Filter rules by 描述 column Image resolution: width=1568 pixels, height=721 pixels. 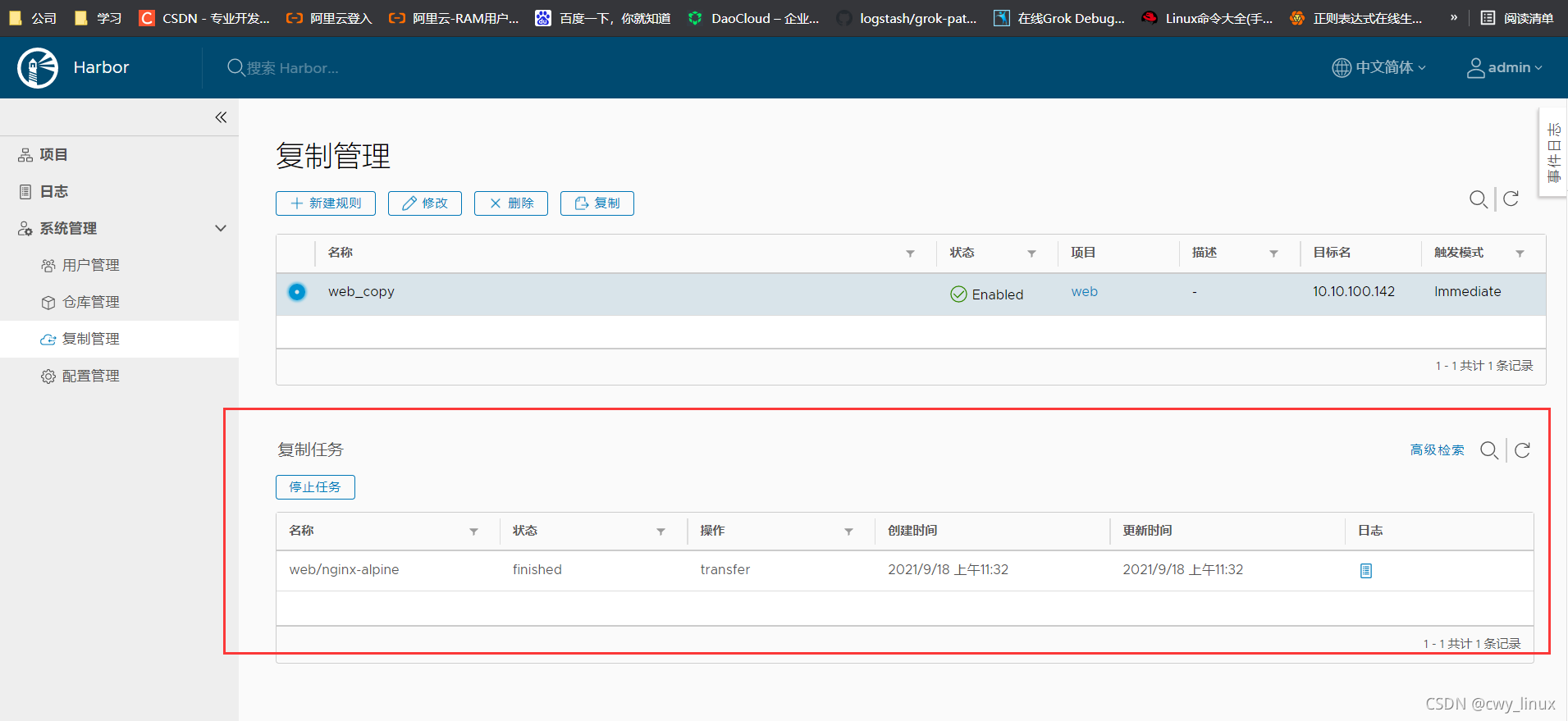click(x=1273, y=253)
